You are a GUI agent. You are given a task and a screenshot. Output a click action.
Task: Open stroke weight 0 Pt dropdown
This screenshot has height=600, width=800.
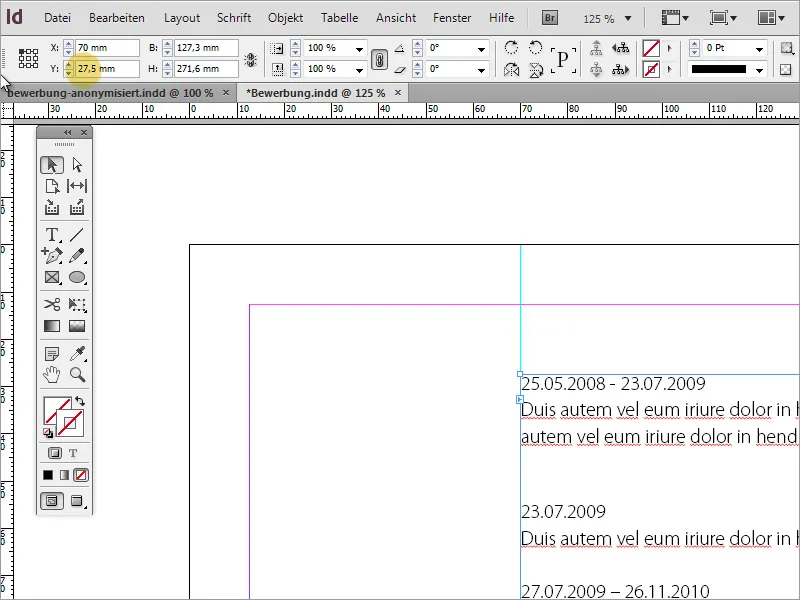pyautogui.click(x=759, y=49)
